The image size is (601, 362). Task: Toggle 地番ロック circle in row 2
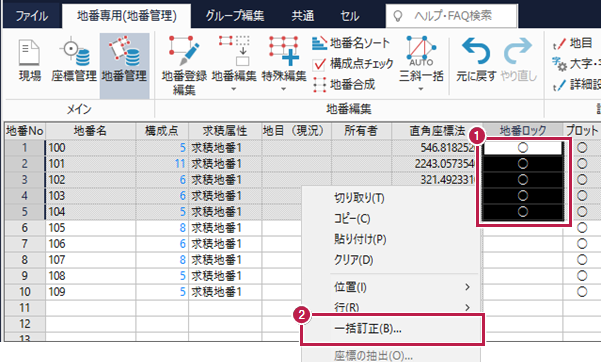click(x=523, y=164)
